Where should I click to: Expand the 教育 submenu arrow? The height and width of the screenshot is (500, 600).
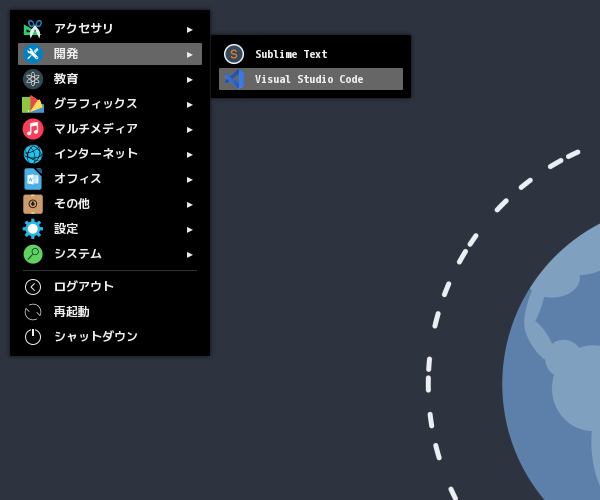coord(189,80)
